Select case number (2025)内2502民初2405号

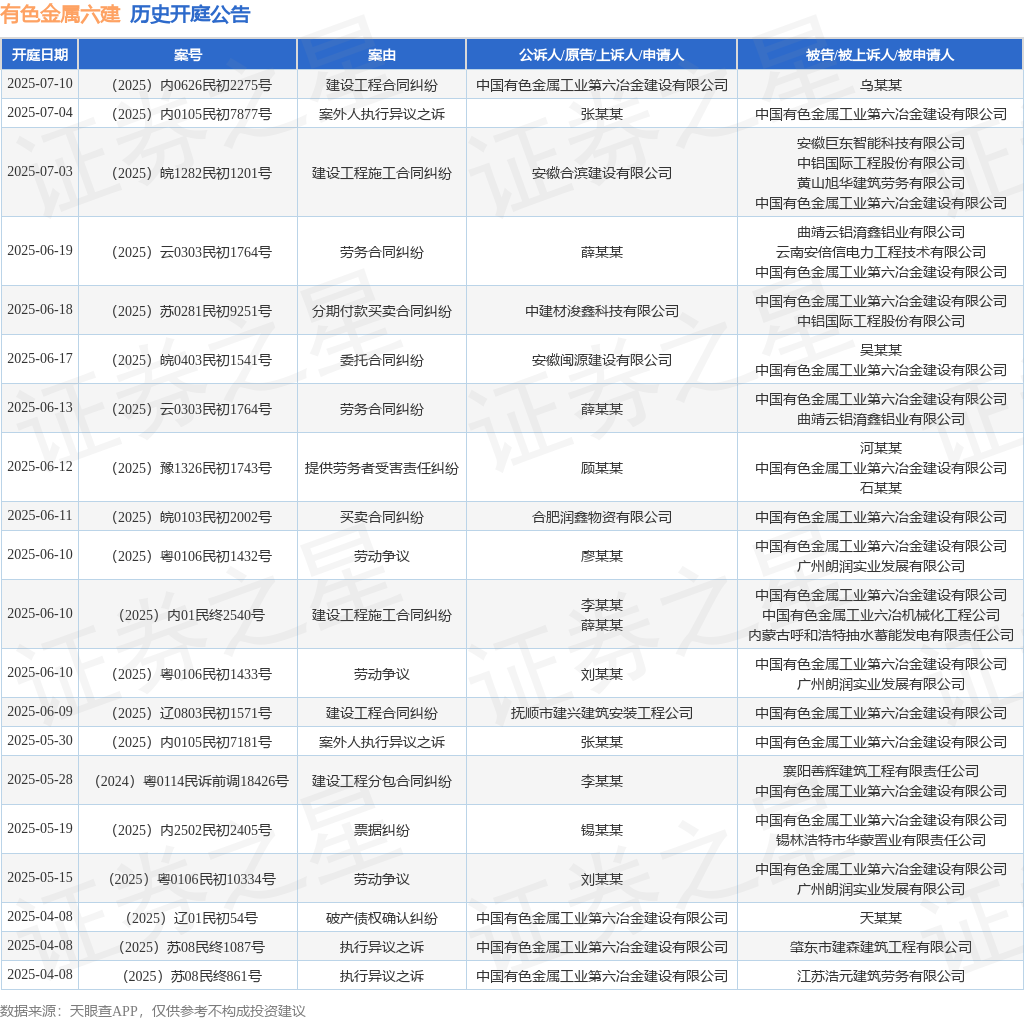click(191, 830)
